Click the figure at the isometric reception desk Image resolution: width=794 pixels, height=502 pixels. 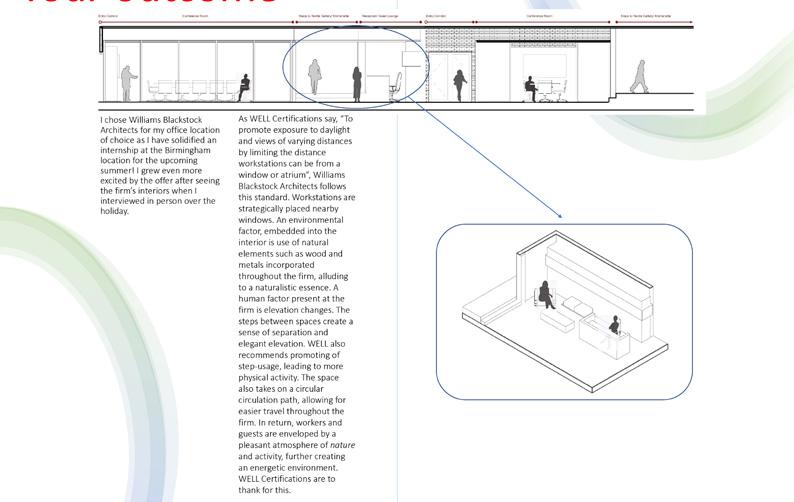[614, 325]
